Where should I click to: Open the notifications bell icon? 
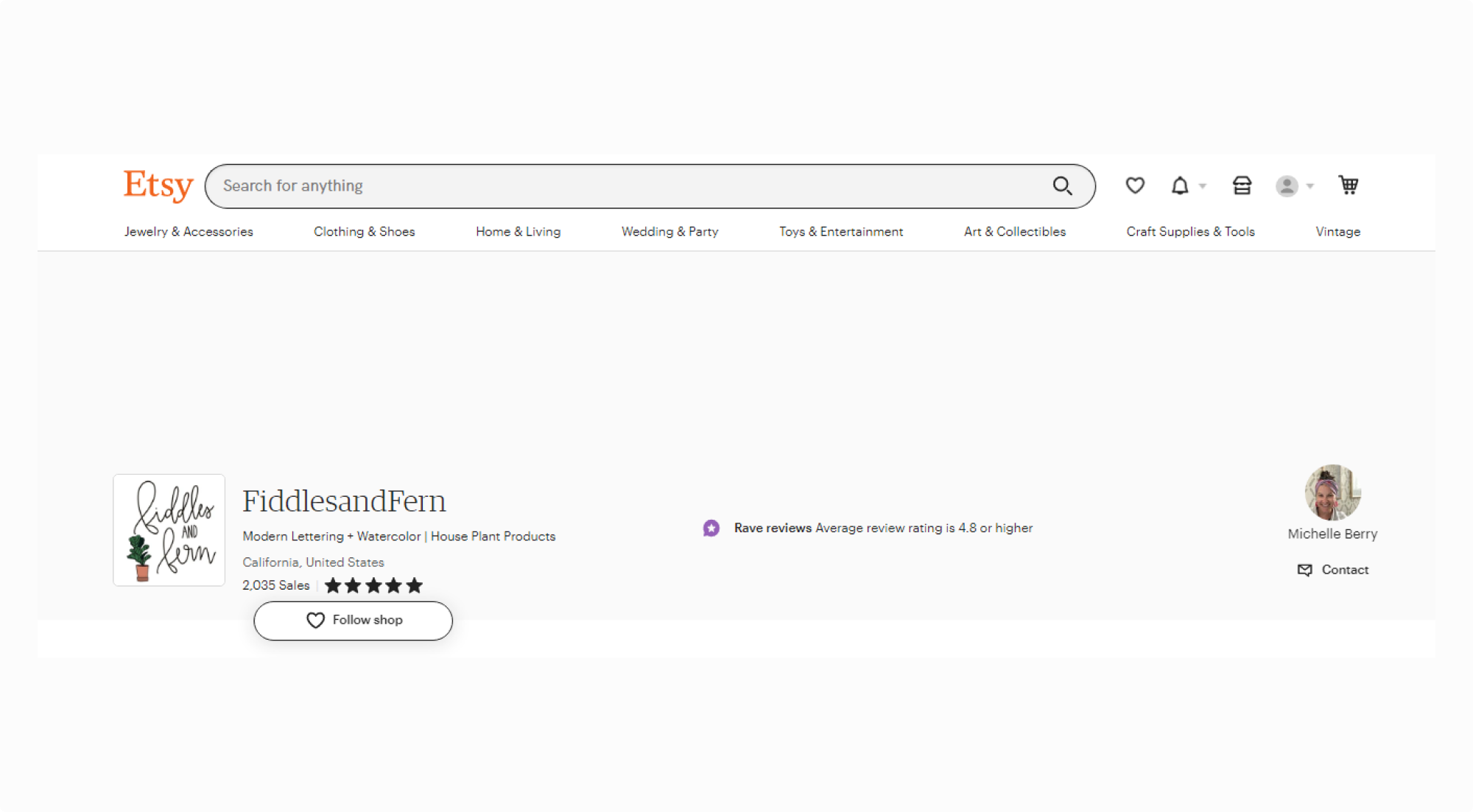pyautogui.click(x=1180, y=186)
